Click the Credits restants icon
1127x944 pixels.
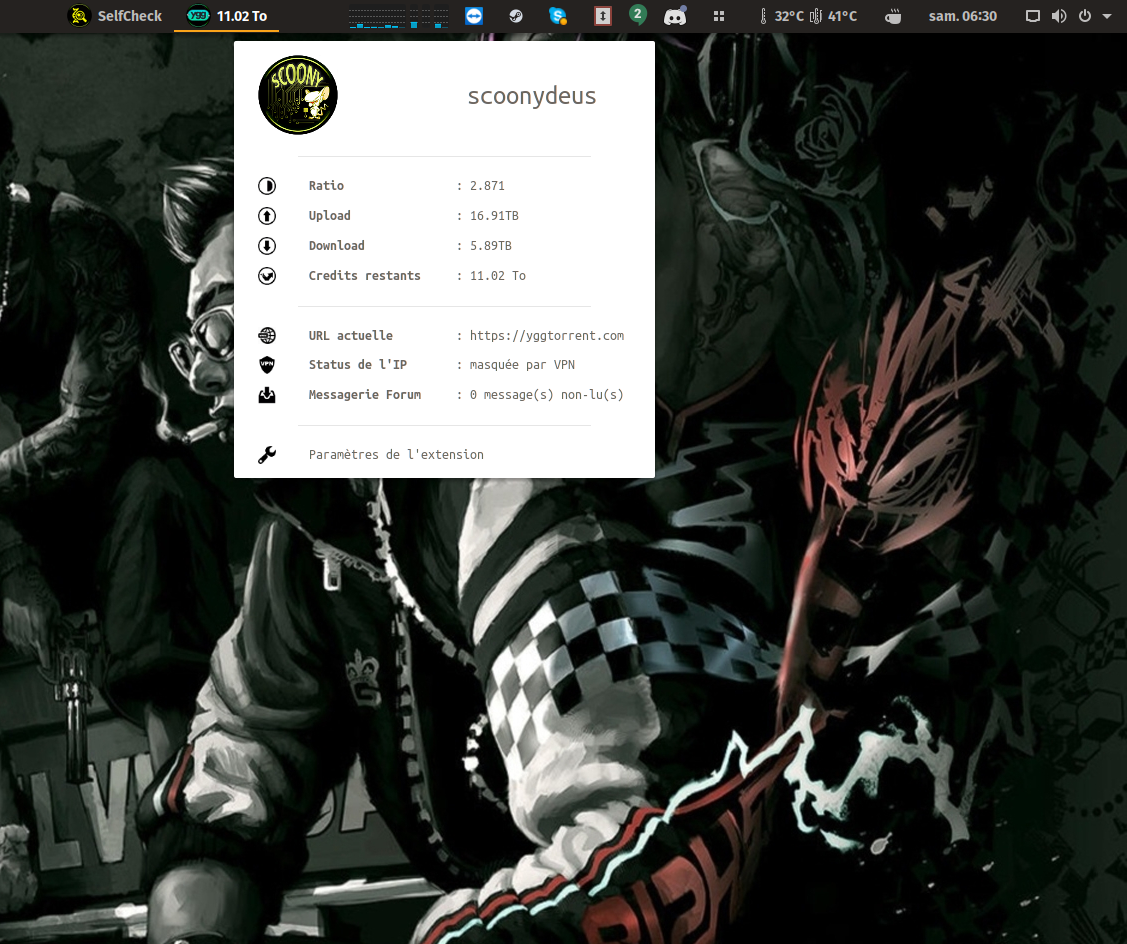267,276
